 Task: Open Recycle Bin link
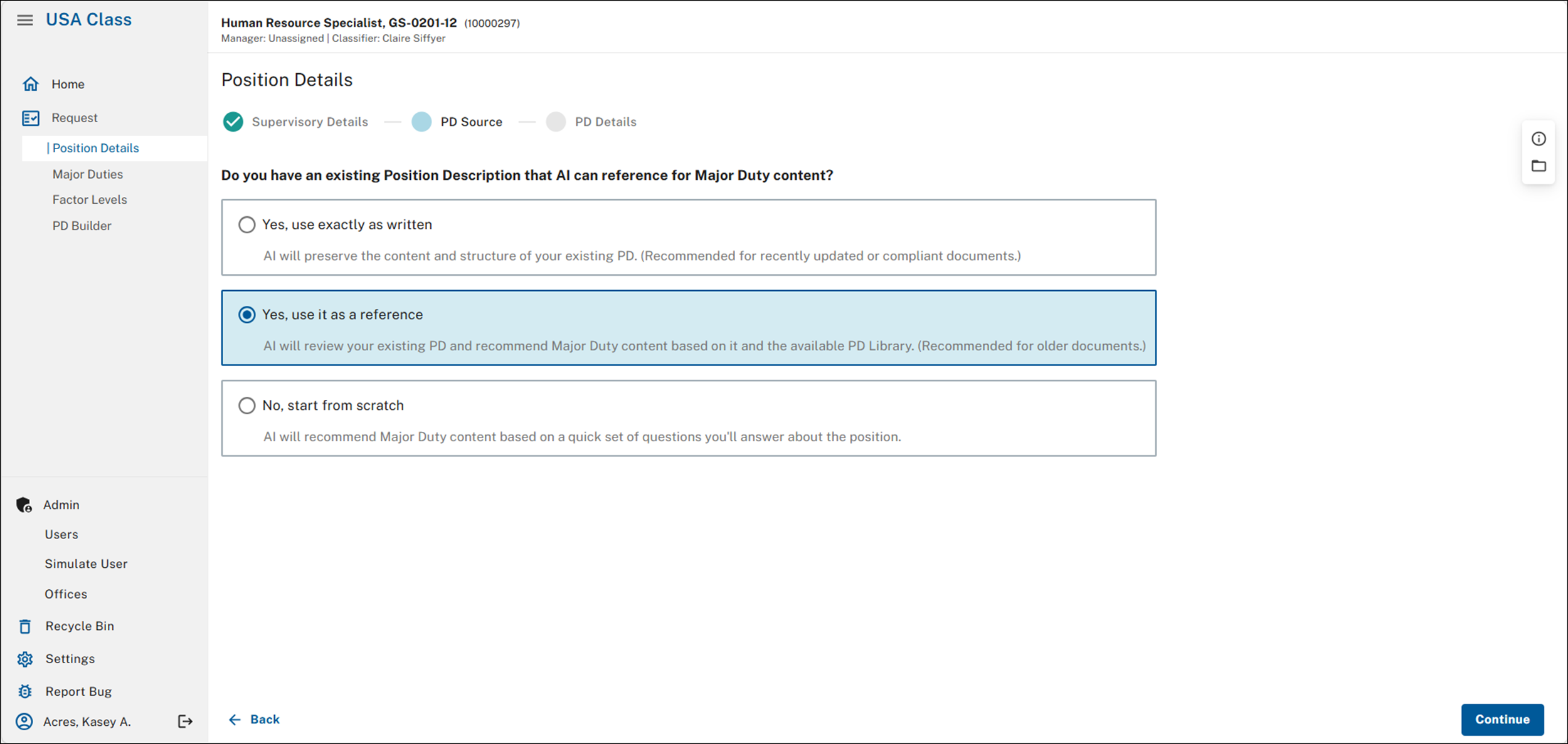[x=80, y=626]
